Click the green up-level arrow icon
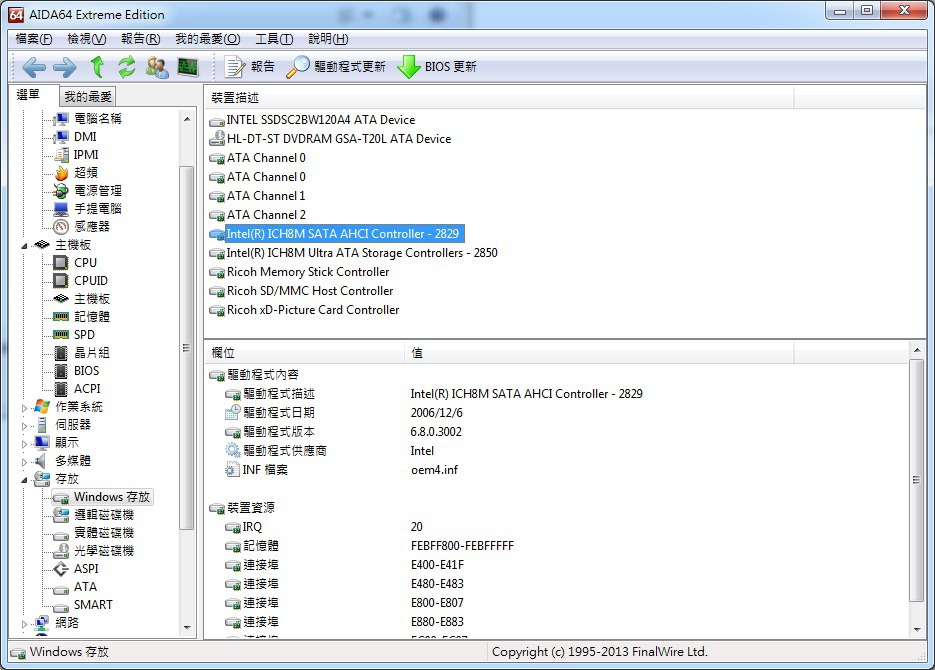Screen dimensions: 935x670 97,67
